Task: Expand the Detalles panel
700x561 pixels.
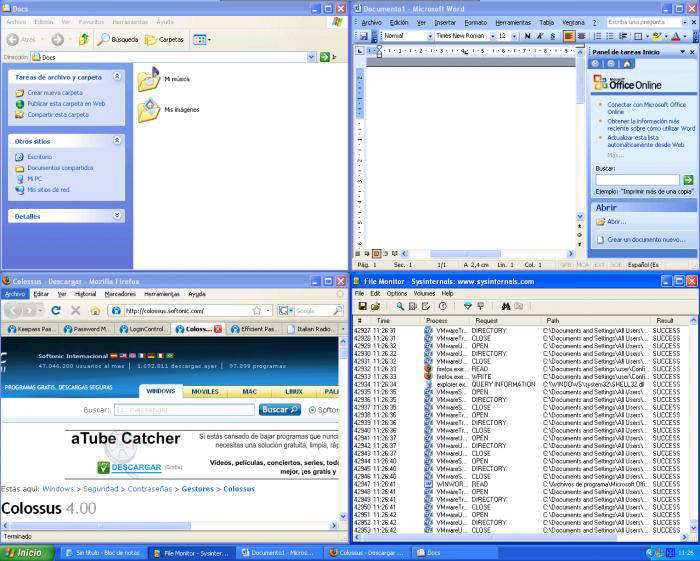Action: pyautogui.click(x=117, y=216)
